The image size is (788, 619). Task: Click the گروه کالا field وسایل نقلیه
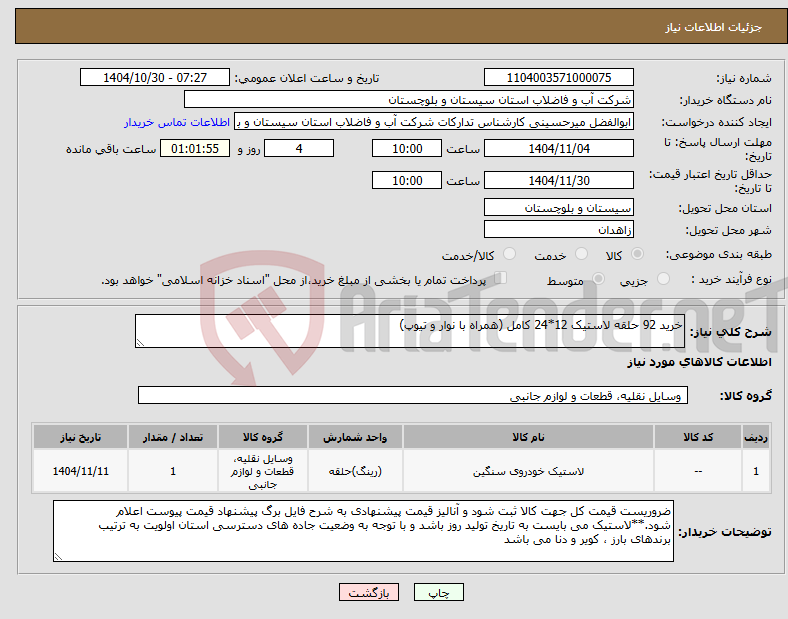tap(413, 395)
